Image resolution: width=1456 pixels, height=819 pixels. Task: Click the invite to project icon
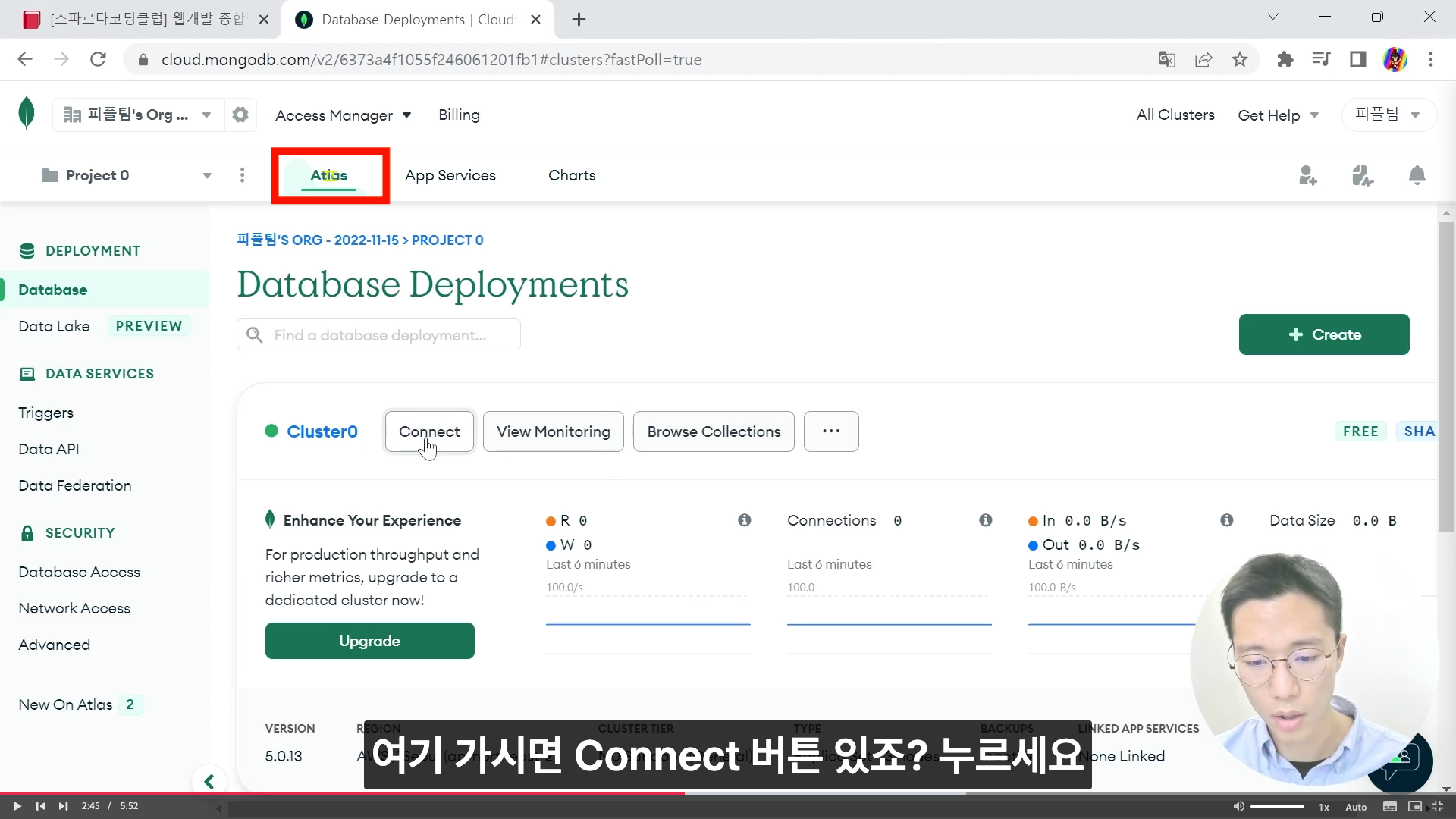1307,175
